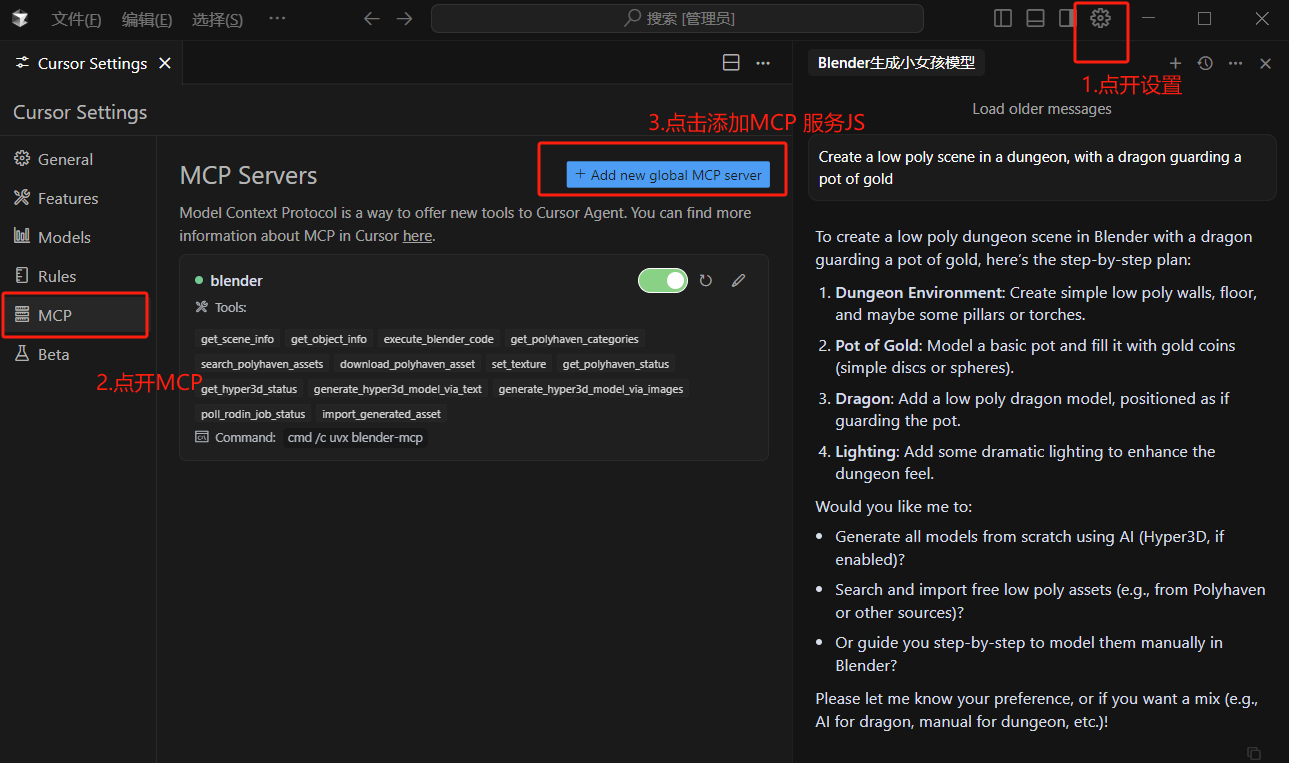Click the get_object_info tool tag
This screenshot has width=1289, height=763.
coord(329,339)
